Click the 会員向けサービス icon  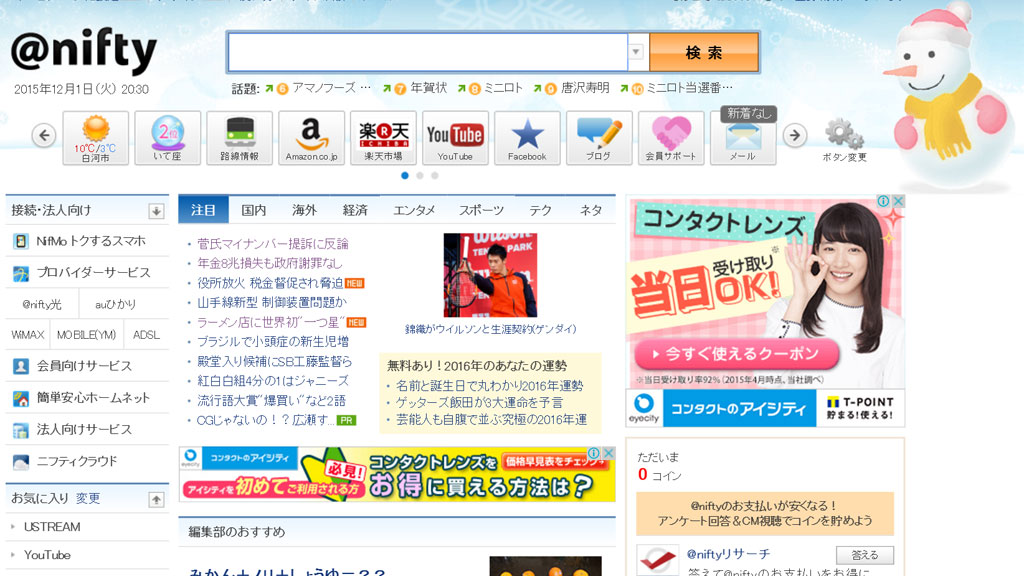[x=21, y=366]
